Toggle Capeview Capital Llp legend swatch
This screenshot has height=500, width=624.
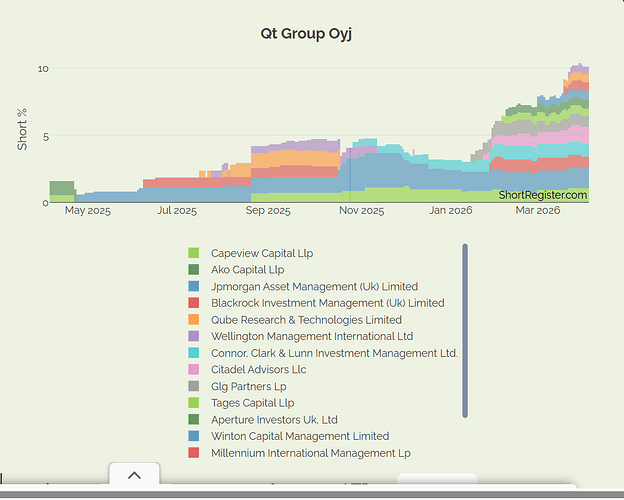click(193, 253)
